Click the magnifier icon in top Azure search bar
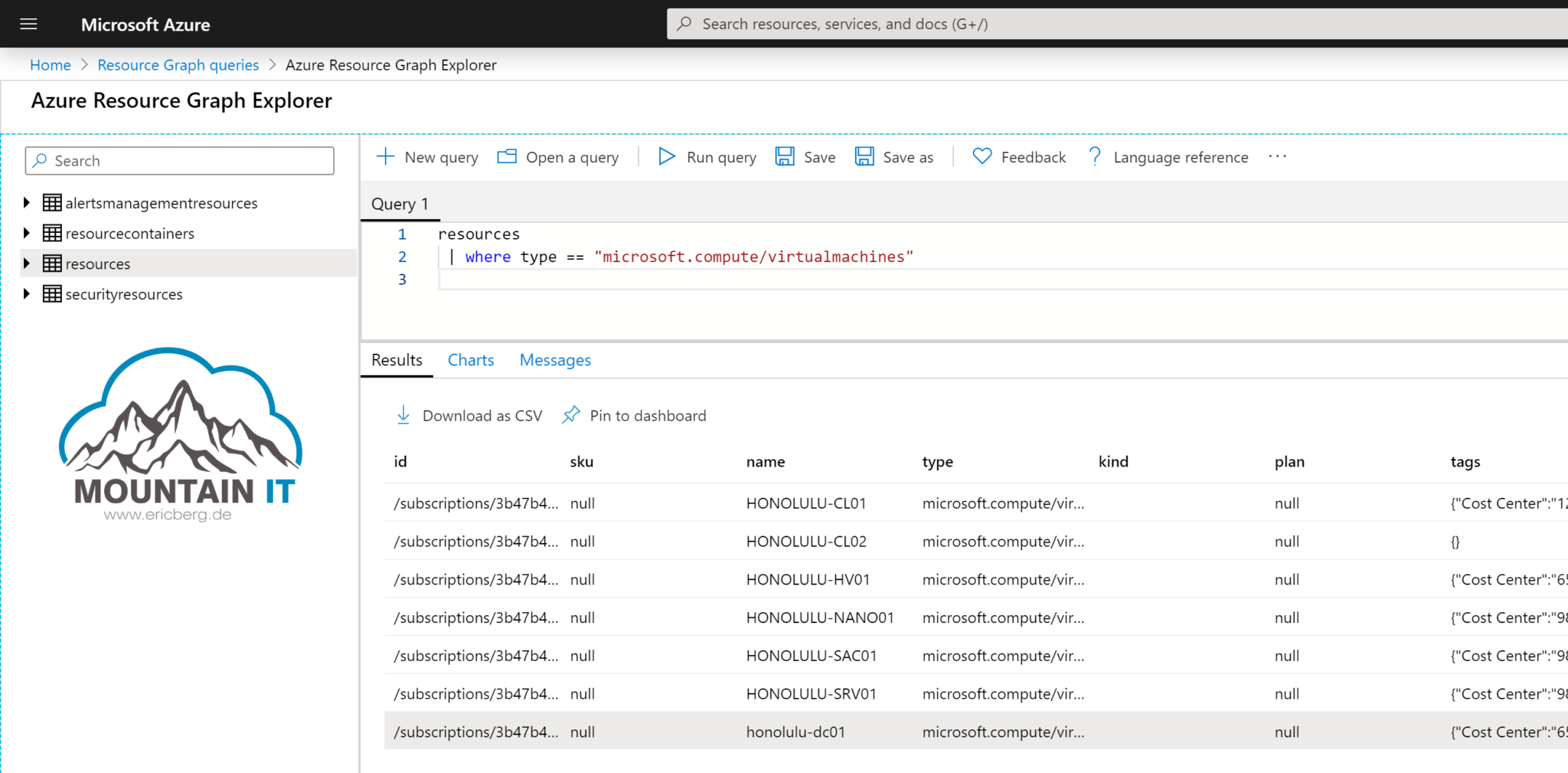The height and width of the screenshot is (773, 1568). 684,24
